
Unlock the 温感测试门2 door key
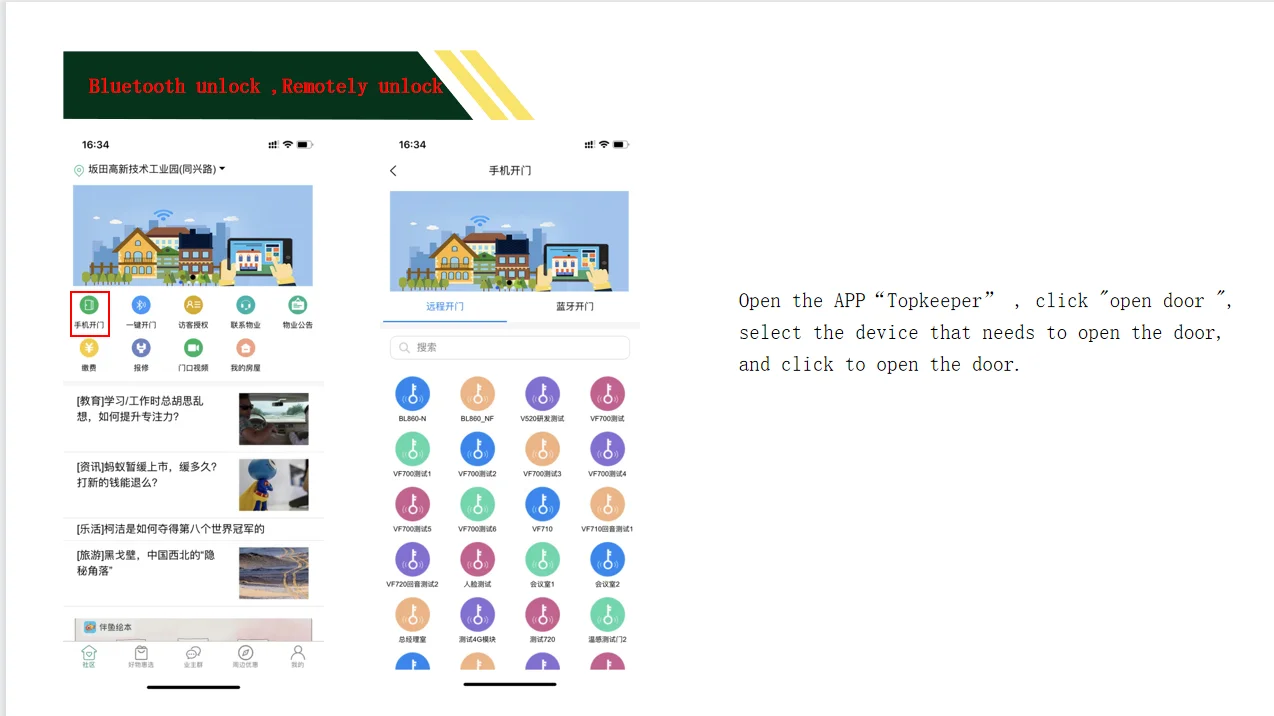pos(607,614)
